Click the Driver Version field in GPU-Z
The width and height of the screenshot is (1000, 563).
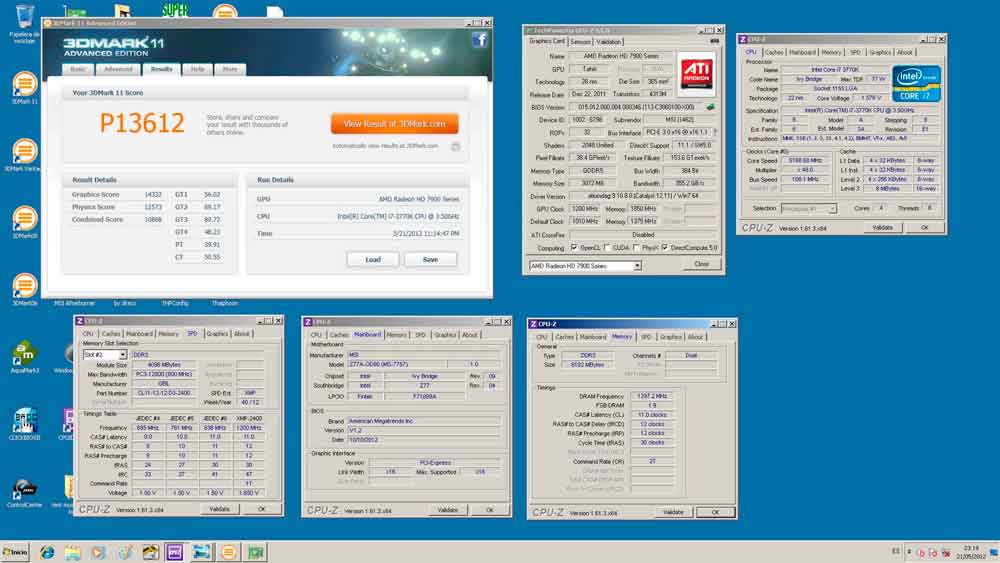coord(643,196)
